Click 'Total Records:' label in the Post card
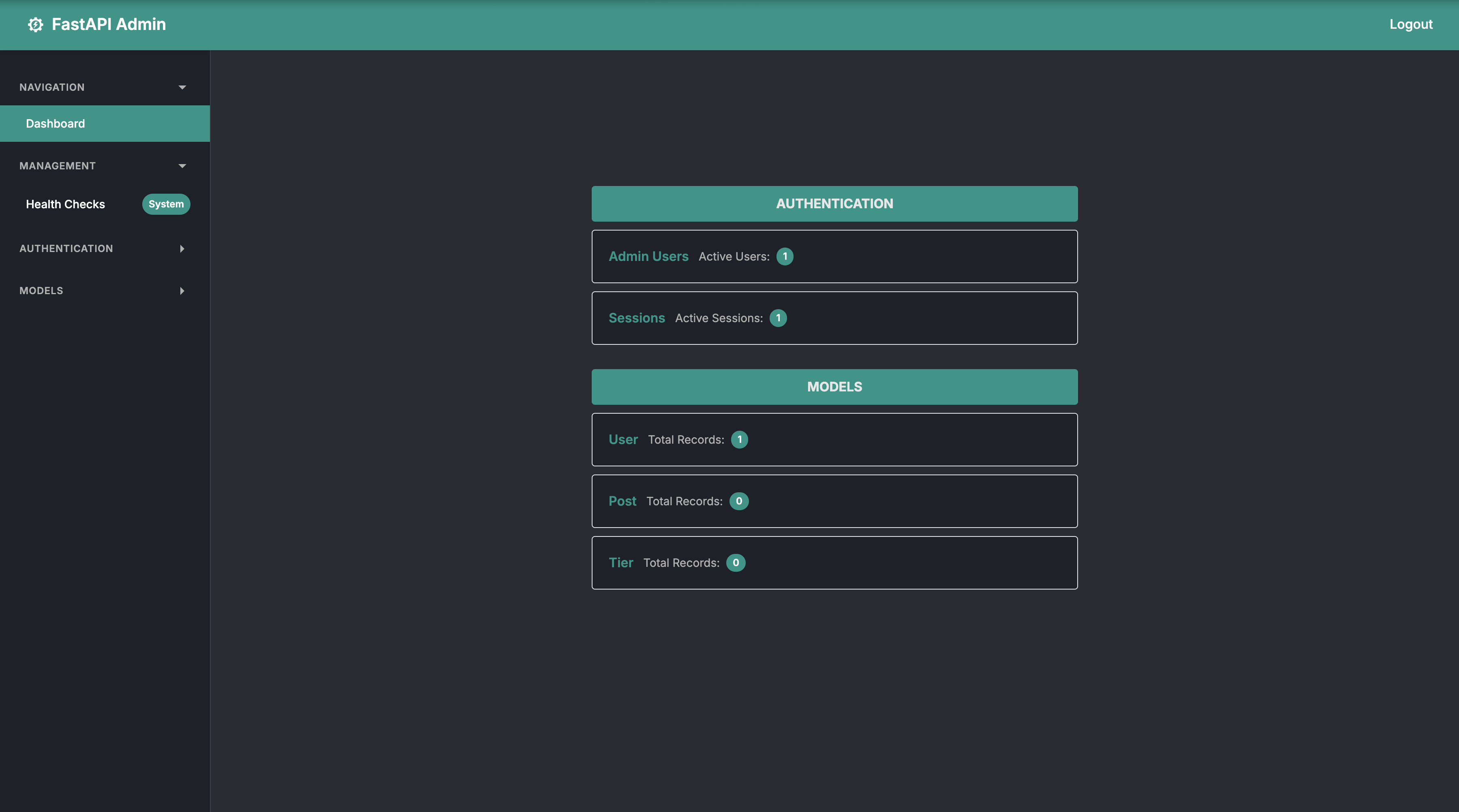 tap(684, 501)
